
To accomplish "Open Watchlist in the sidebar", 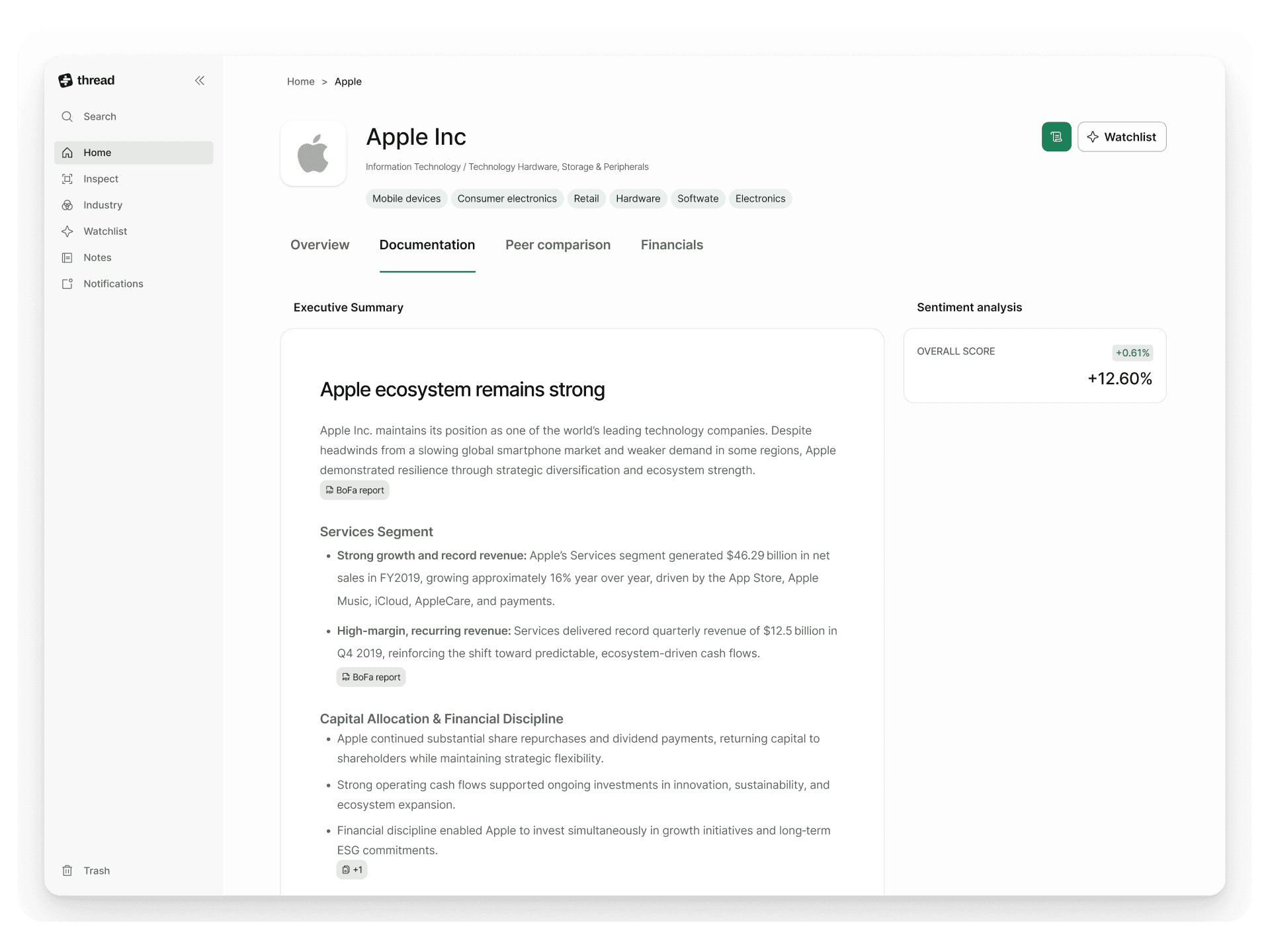I will pos(105,231).
